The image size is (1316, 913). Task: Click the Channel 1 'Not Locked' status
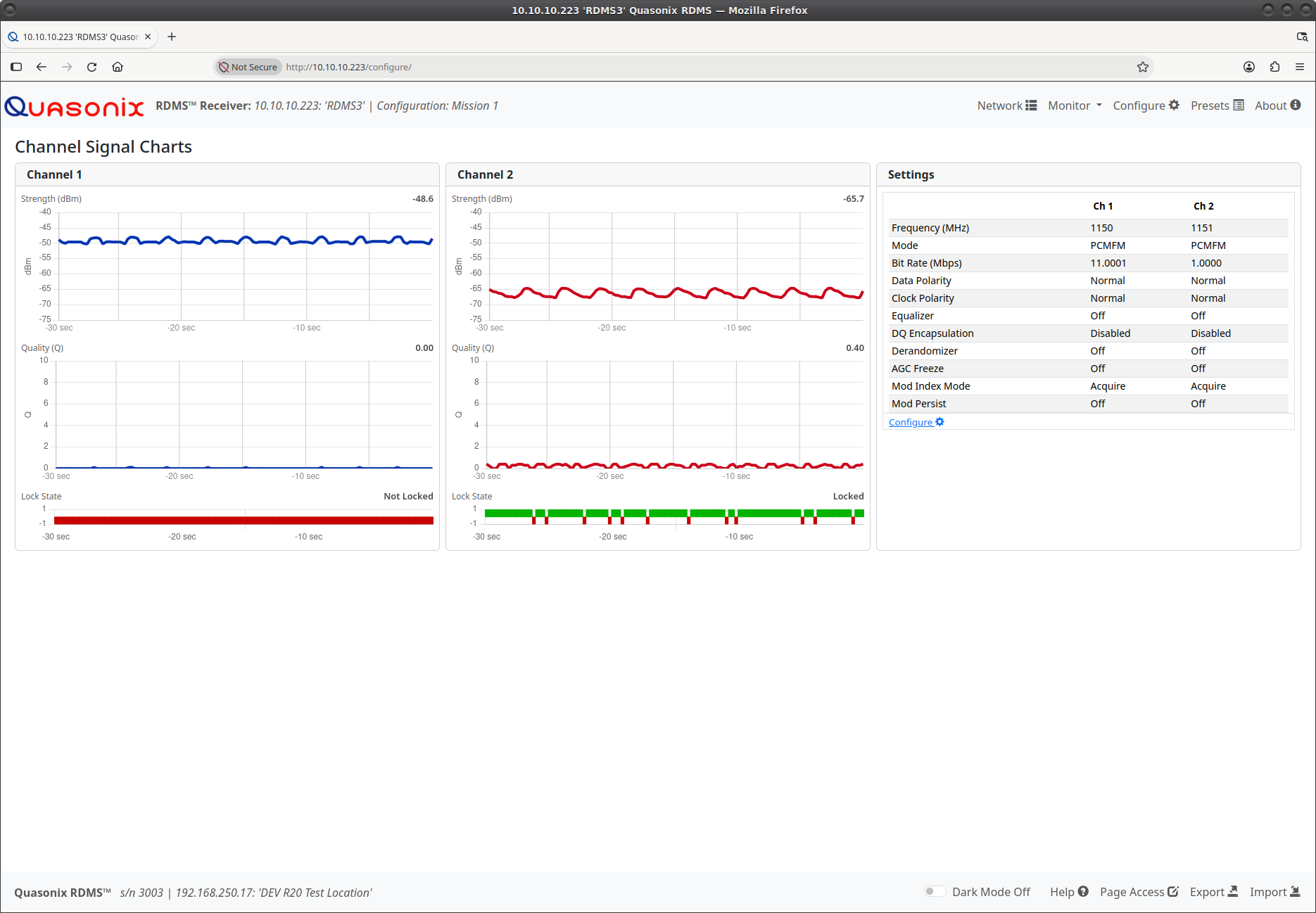click(x=408, y=496)
